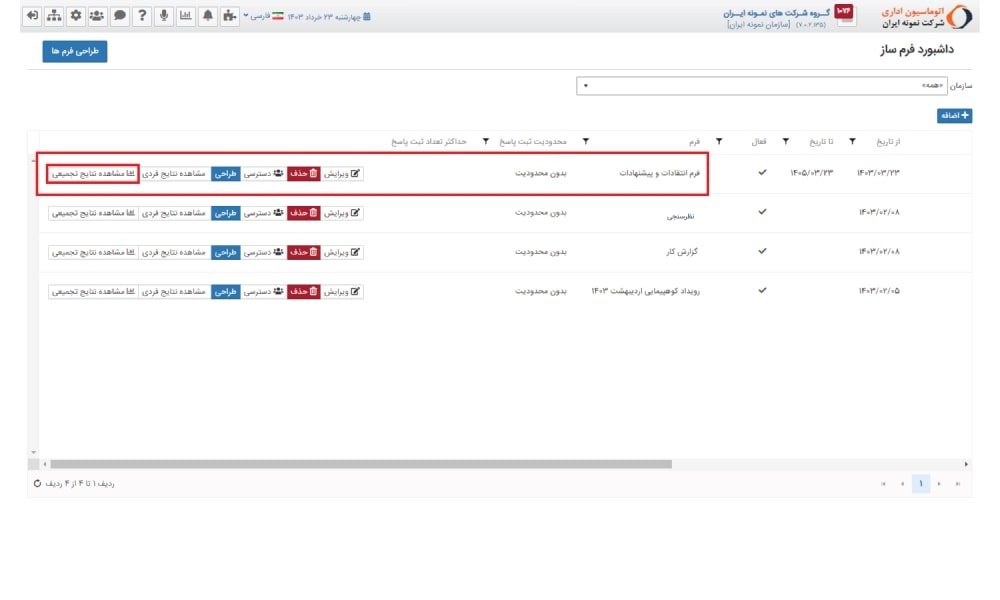Open the organization chart icon
The height and width of the screenshot is (600, 1000).
54,16
